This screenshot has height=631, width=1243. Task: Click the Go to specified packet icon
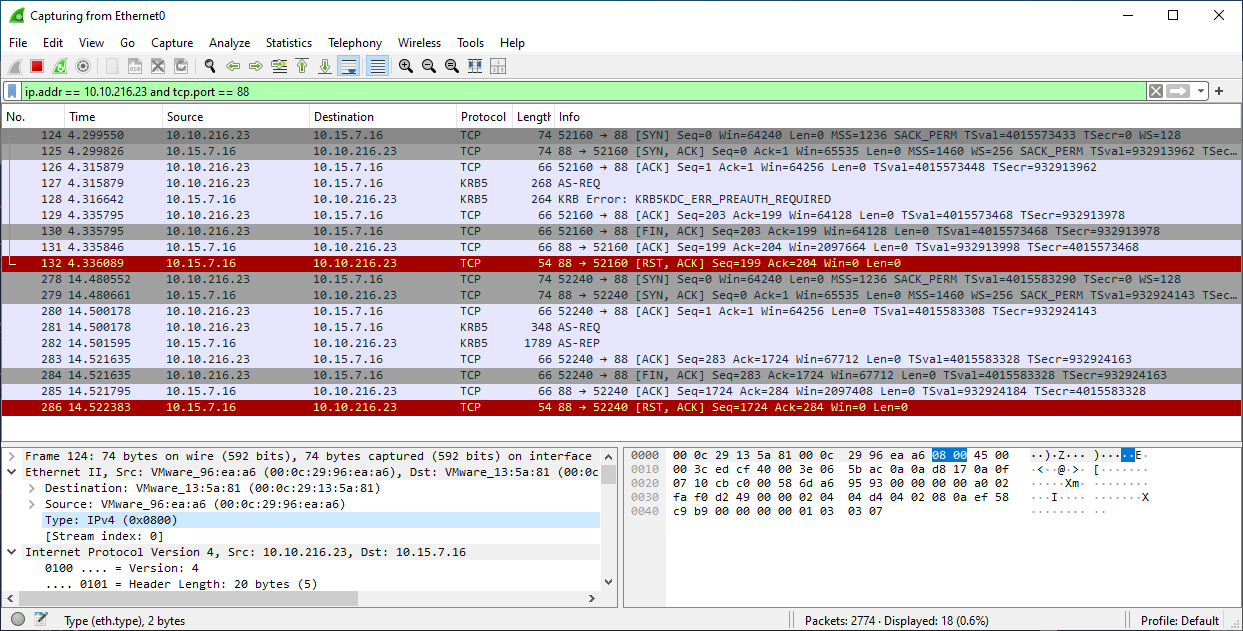(x=279, y=66)
